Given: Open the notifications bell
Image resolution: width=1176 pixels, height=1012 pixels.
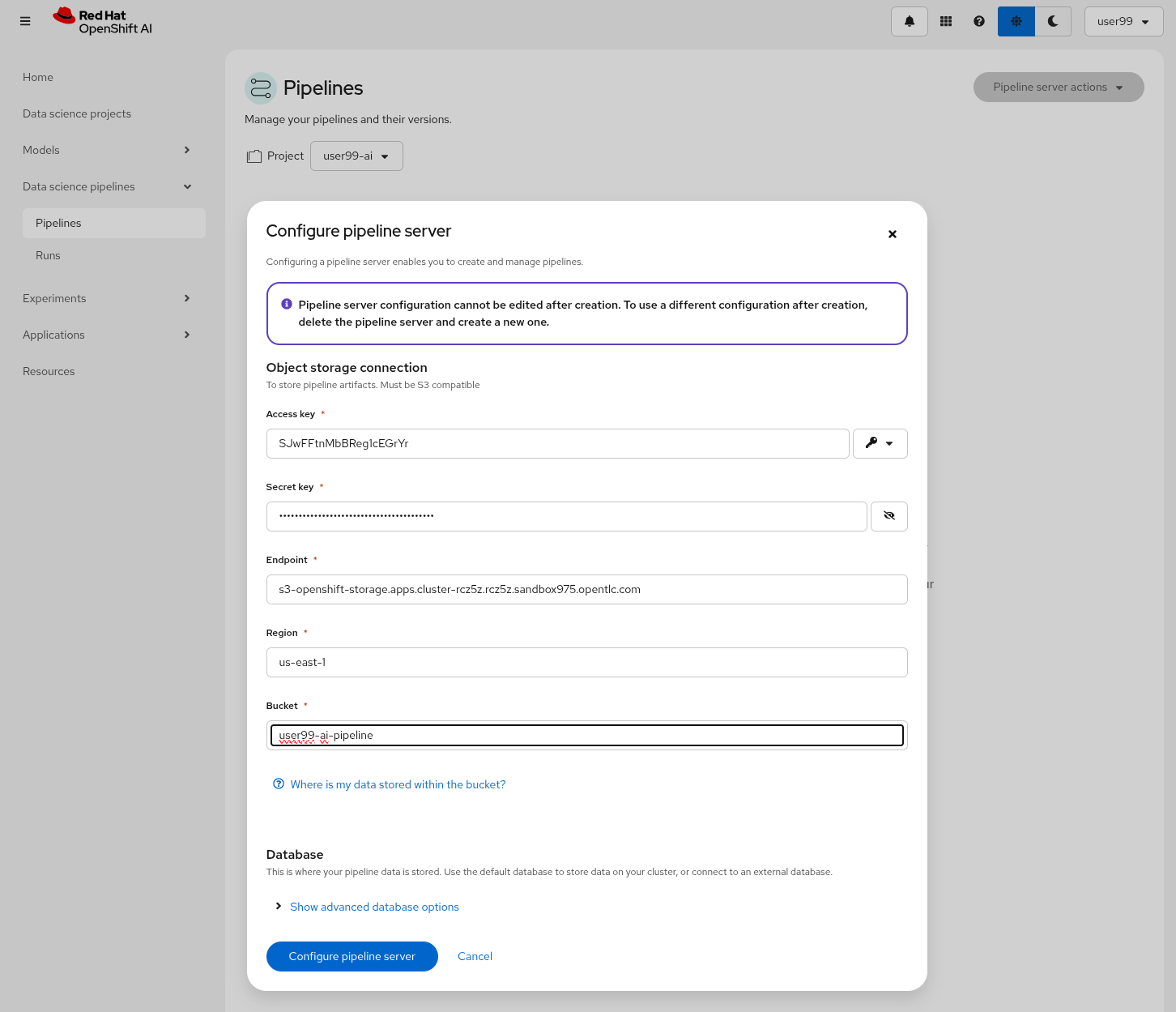Looking at the screenshot, I should pyautogui.click(x=910, y=21).
